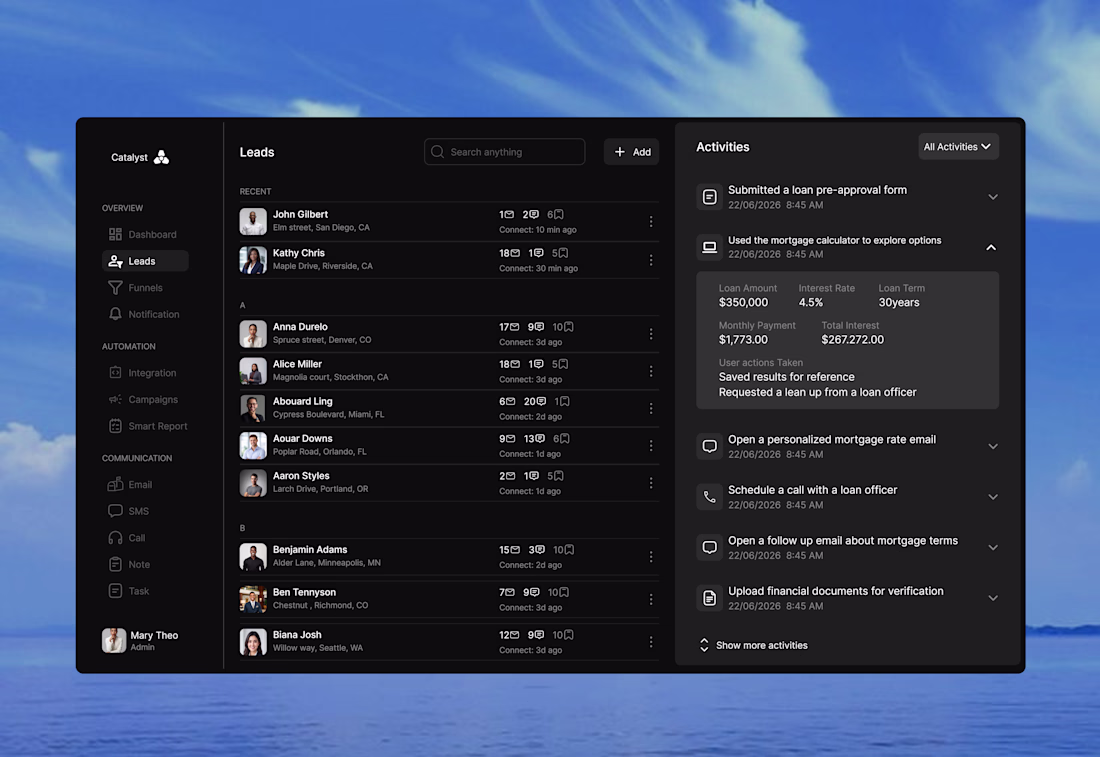Click the Total Interest value $267,272.00

852,340
